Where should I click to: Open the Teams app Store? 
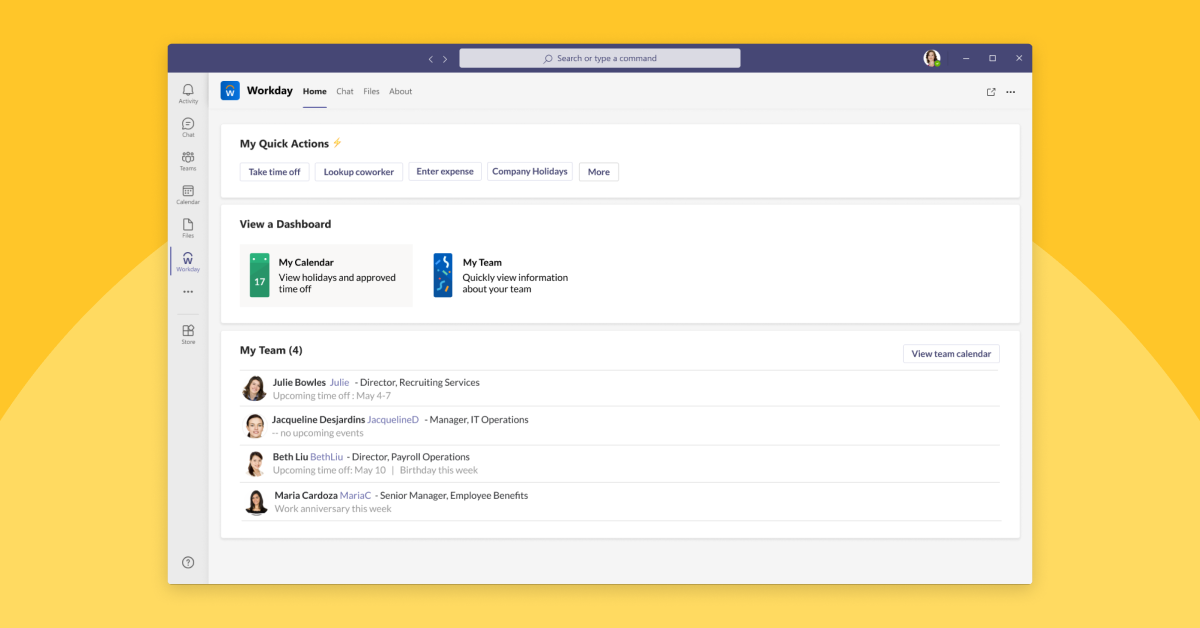[187, 333]
